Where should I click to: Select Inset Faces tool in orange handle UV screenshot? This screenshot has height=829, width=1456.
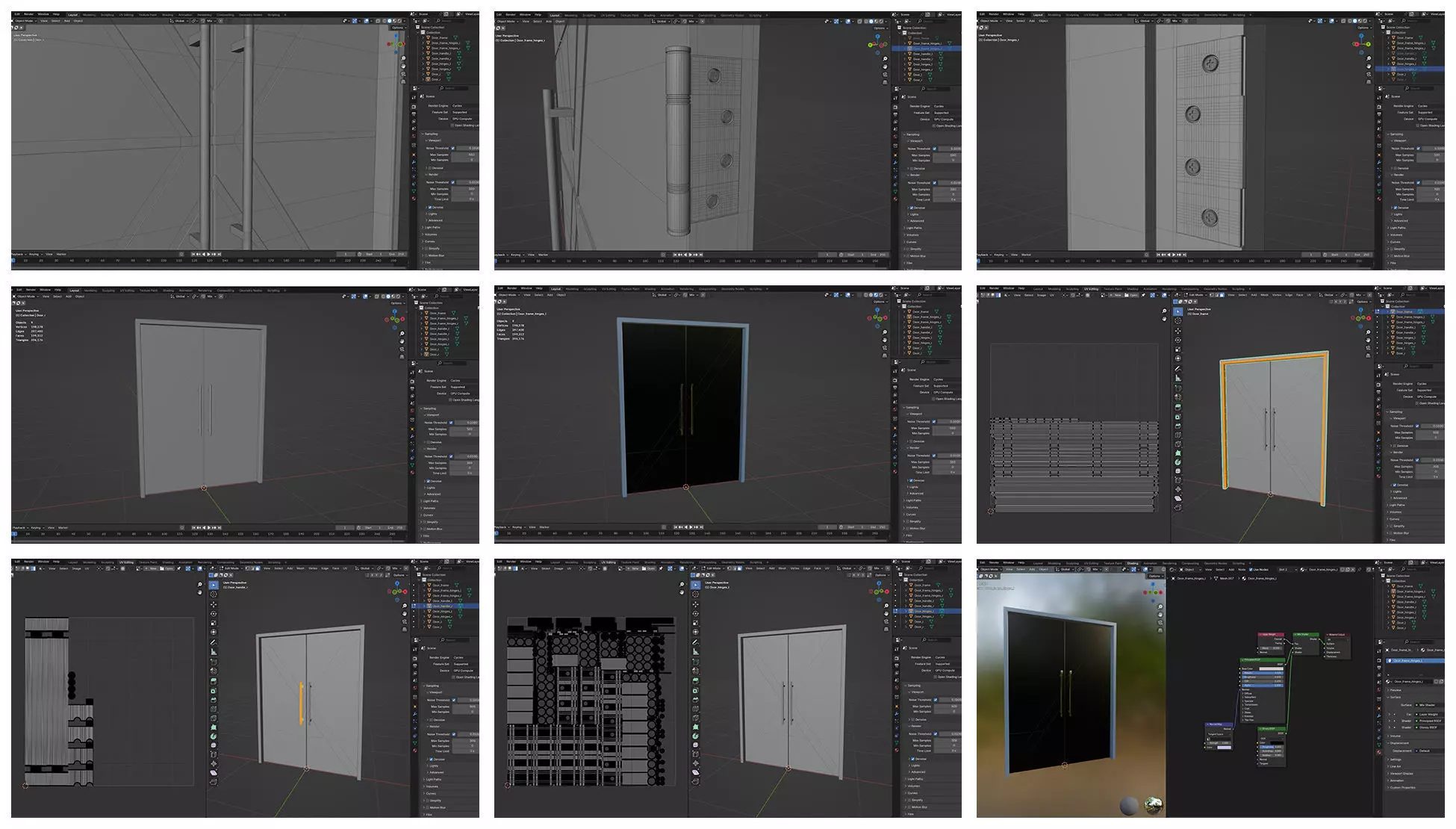[214, 691]
